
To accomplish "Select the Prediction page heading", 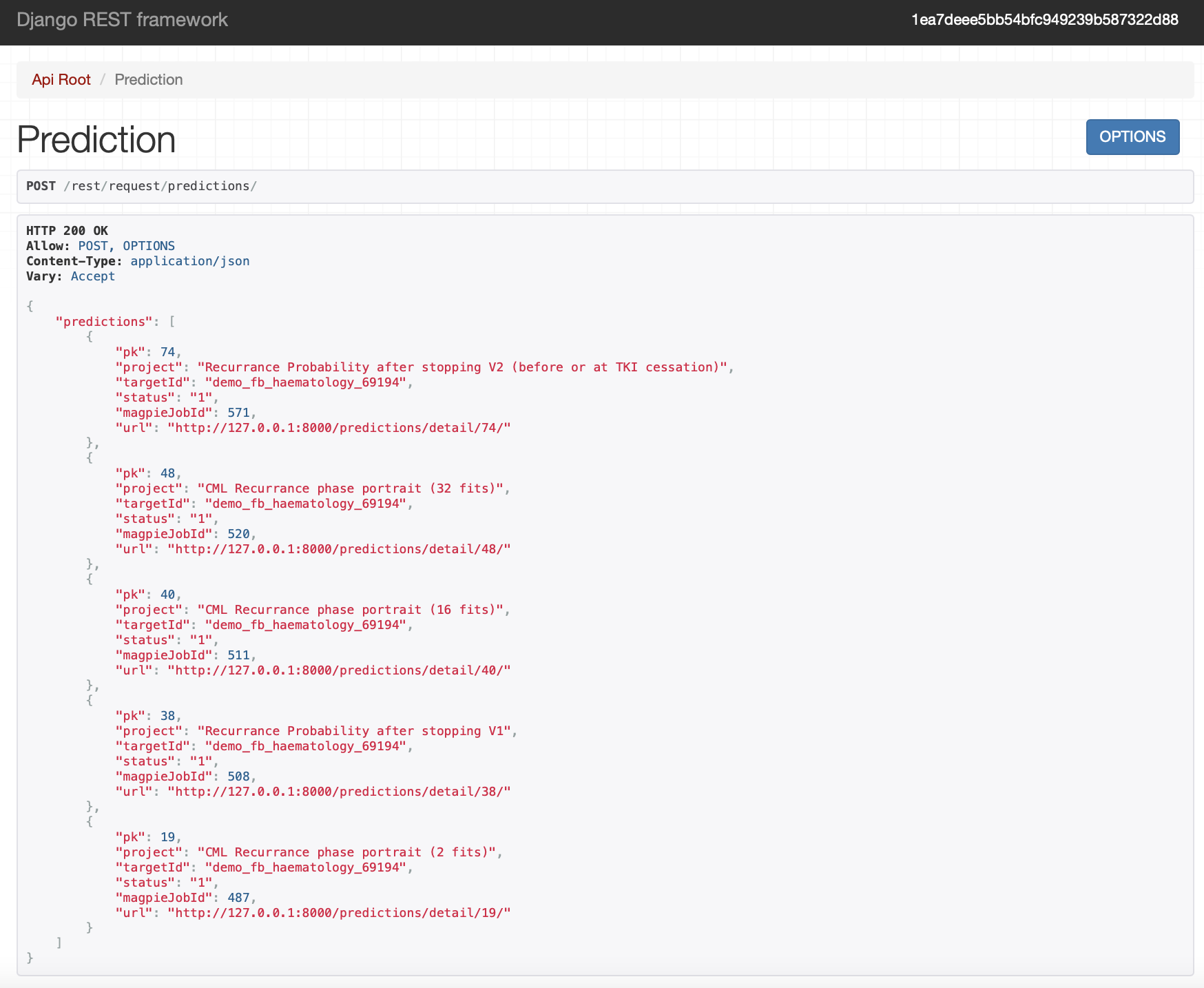I will pos(96,140).
